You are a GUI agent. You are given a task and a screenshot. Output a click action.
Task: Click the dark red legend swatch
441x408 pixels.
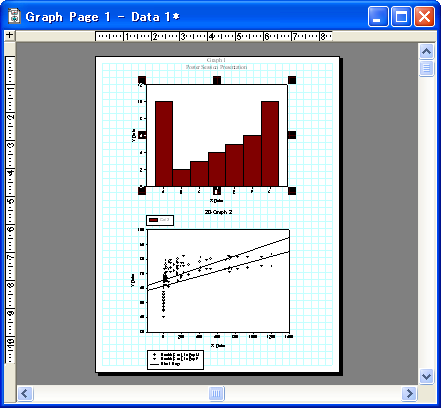click(154, 220)
